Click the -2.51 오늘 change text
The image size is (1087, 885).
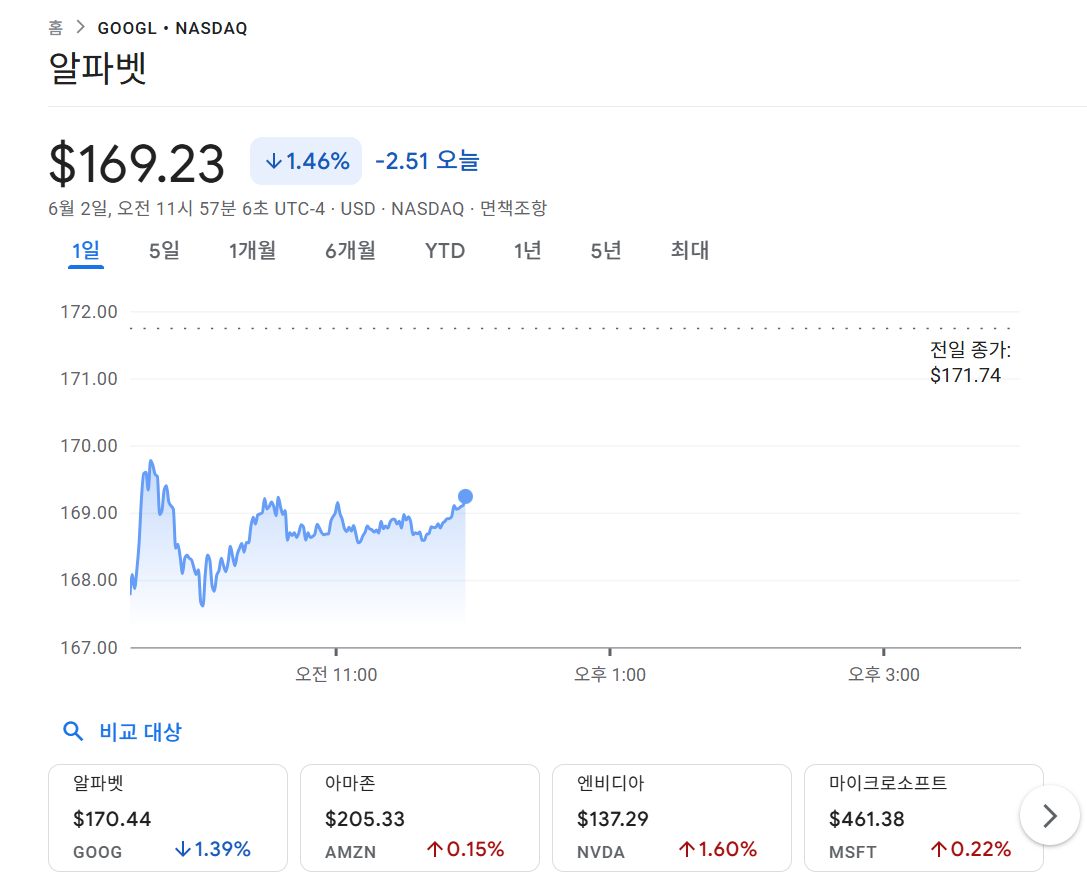(428, 161)
